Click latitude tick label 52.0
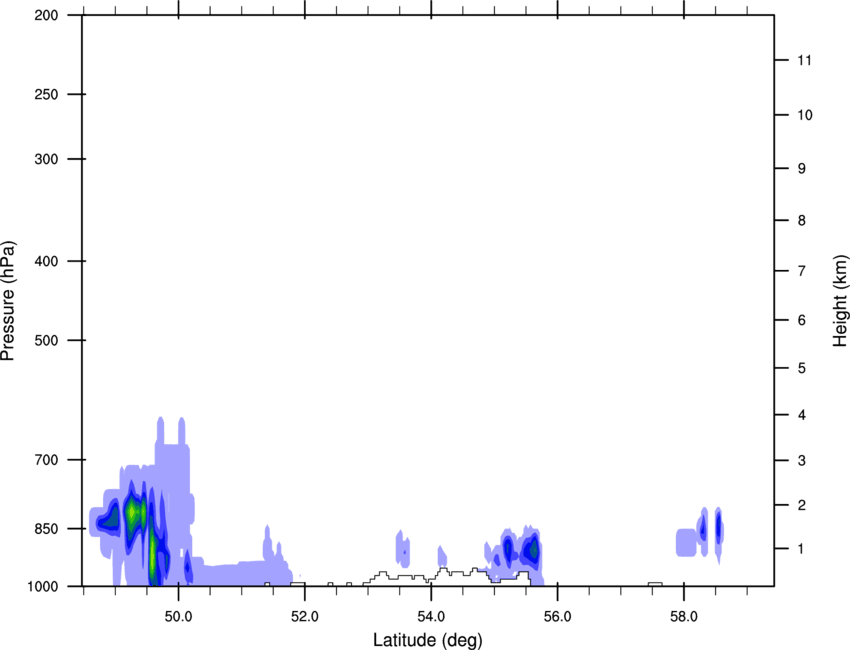 (x=305, y=617)
